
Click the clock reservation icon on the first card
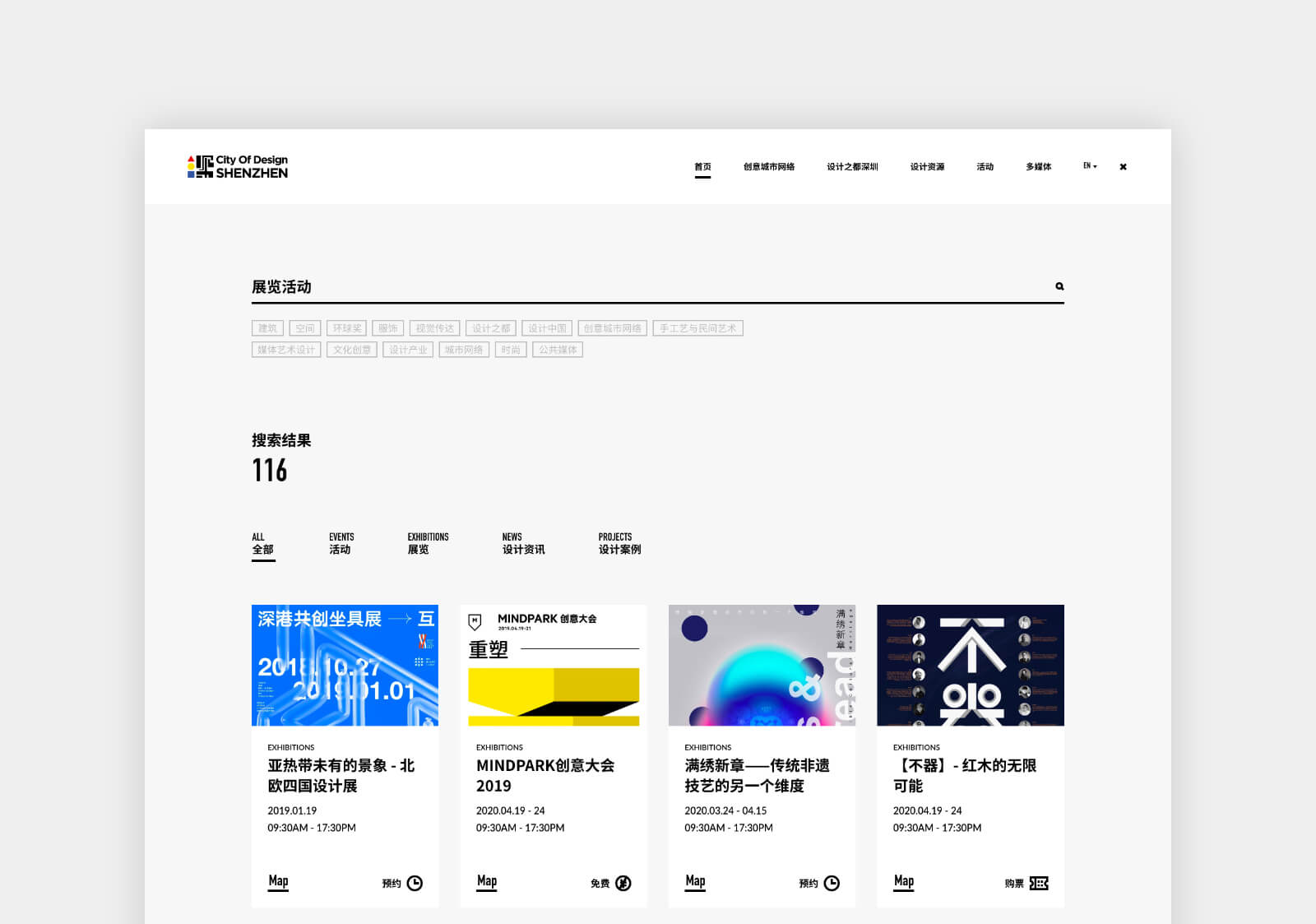click(415, 883)
